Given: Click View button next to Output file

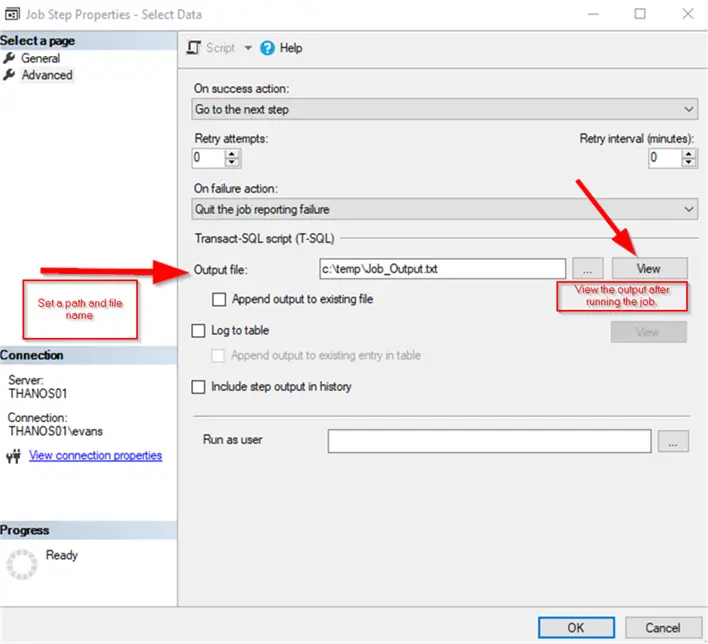Looking at the screenshot, I should coord(650,269).
